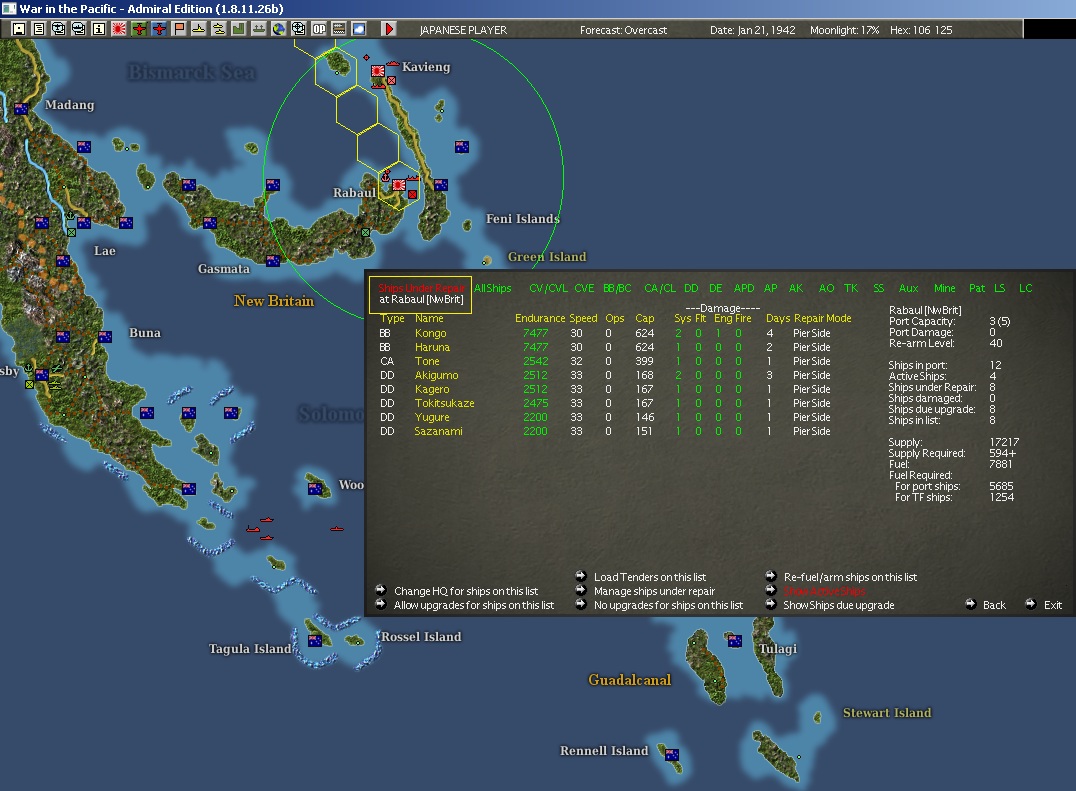This screenshot has width=1076, height=791.
Task: Click Load Tenders on this list
Action: [x=649, y=577]
